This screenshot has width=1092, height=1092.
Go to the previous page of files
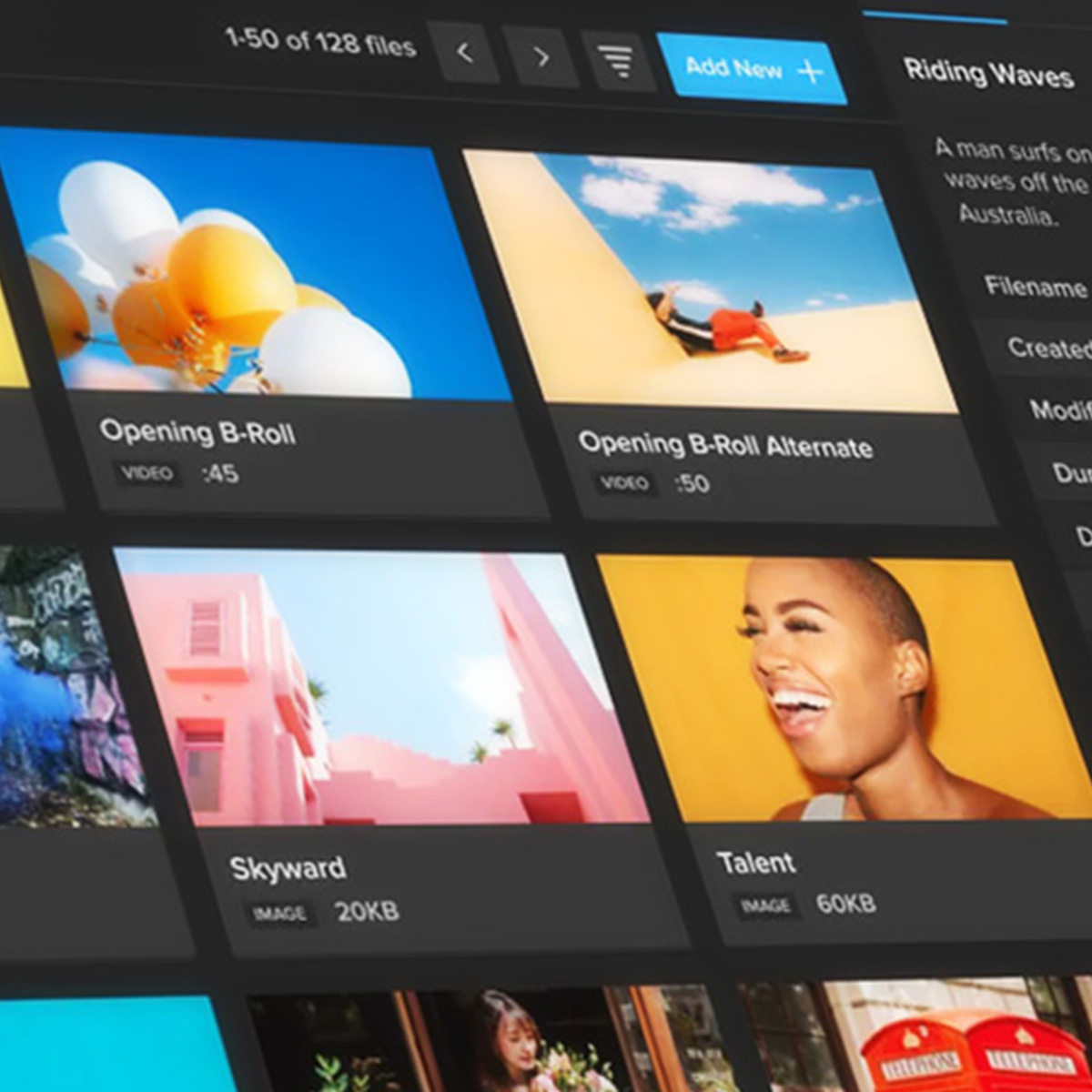pos(464,54)
